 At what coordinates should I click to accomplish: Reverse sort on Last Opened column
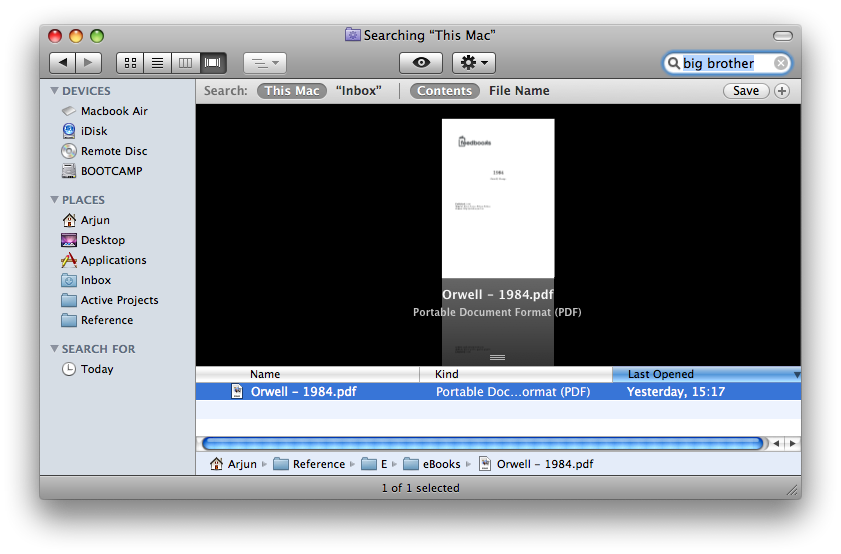click(707, 374)
